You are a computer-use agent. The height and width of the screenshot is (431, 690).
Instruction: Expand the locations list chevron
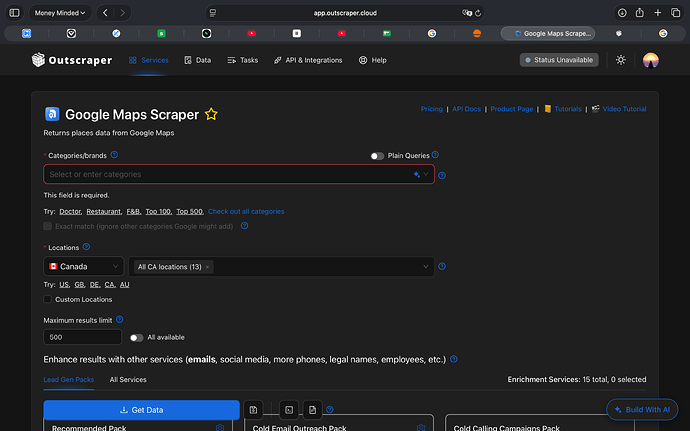[426, 266]
